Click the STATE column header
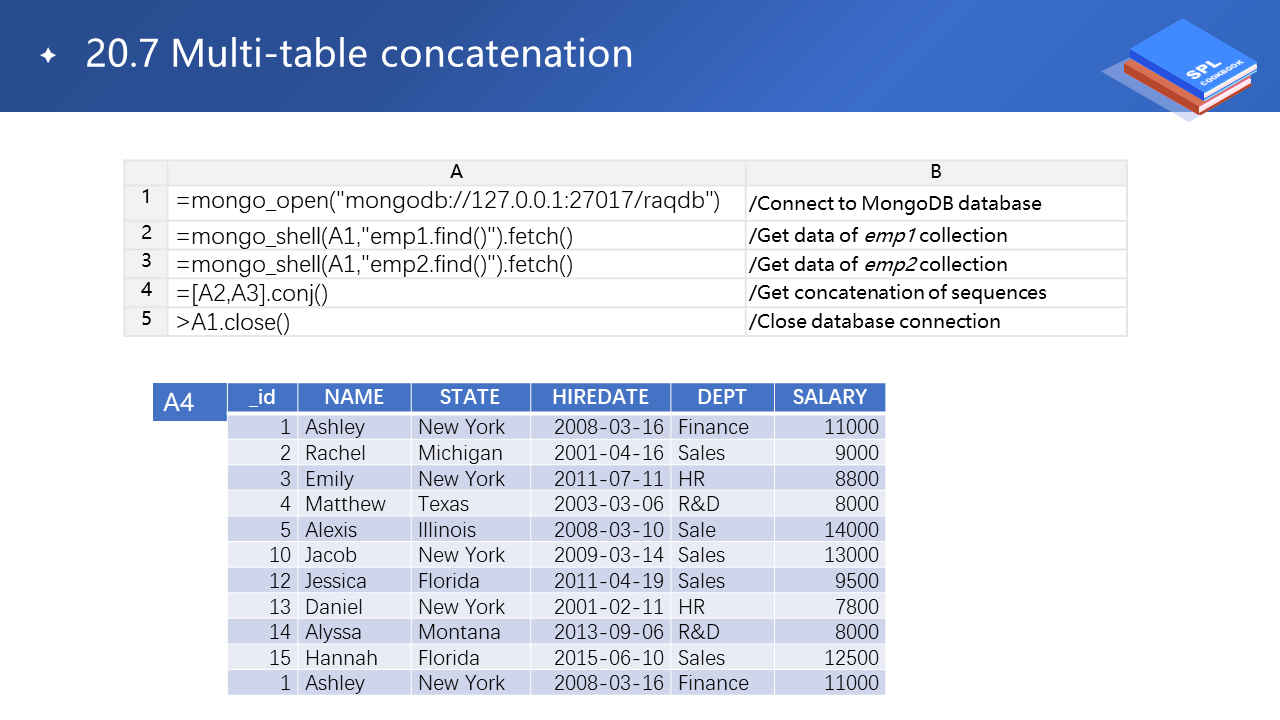The image size is (1280, 720). (x=470, y=397)
